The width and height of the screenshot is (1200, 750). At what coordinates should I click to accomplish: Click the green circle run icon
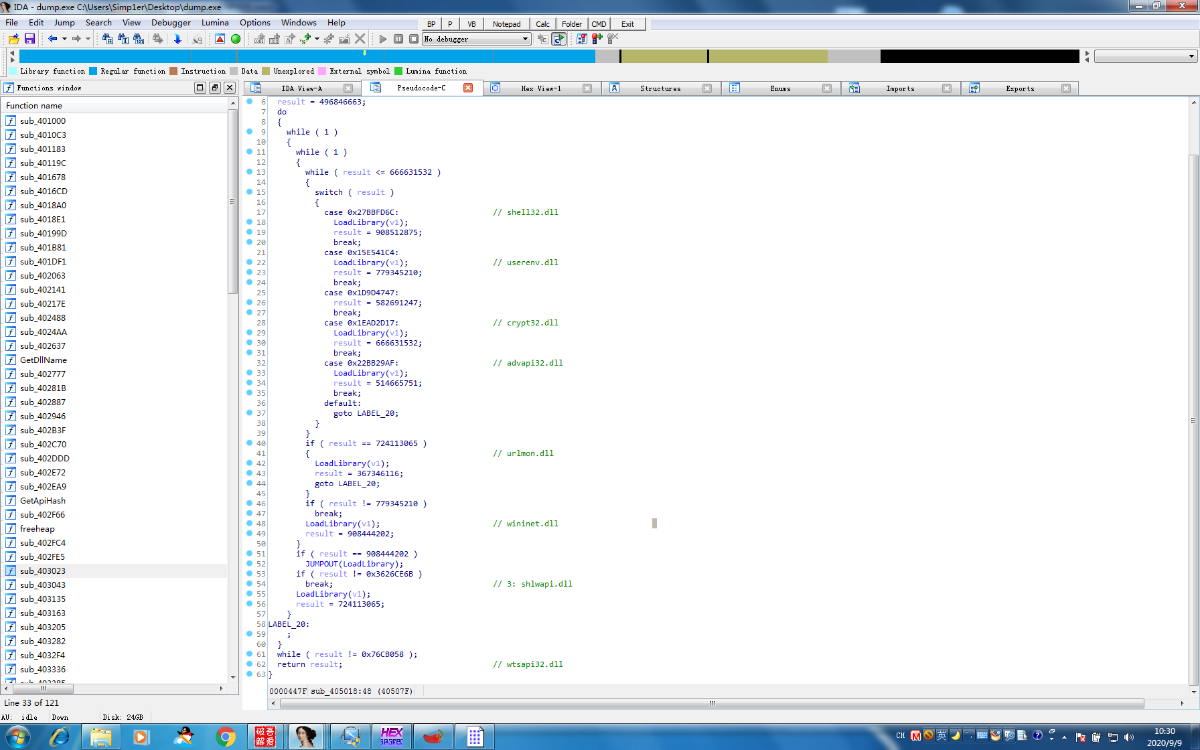(x=235, y=39)
